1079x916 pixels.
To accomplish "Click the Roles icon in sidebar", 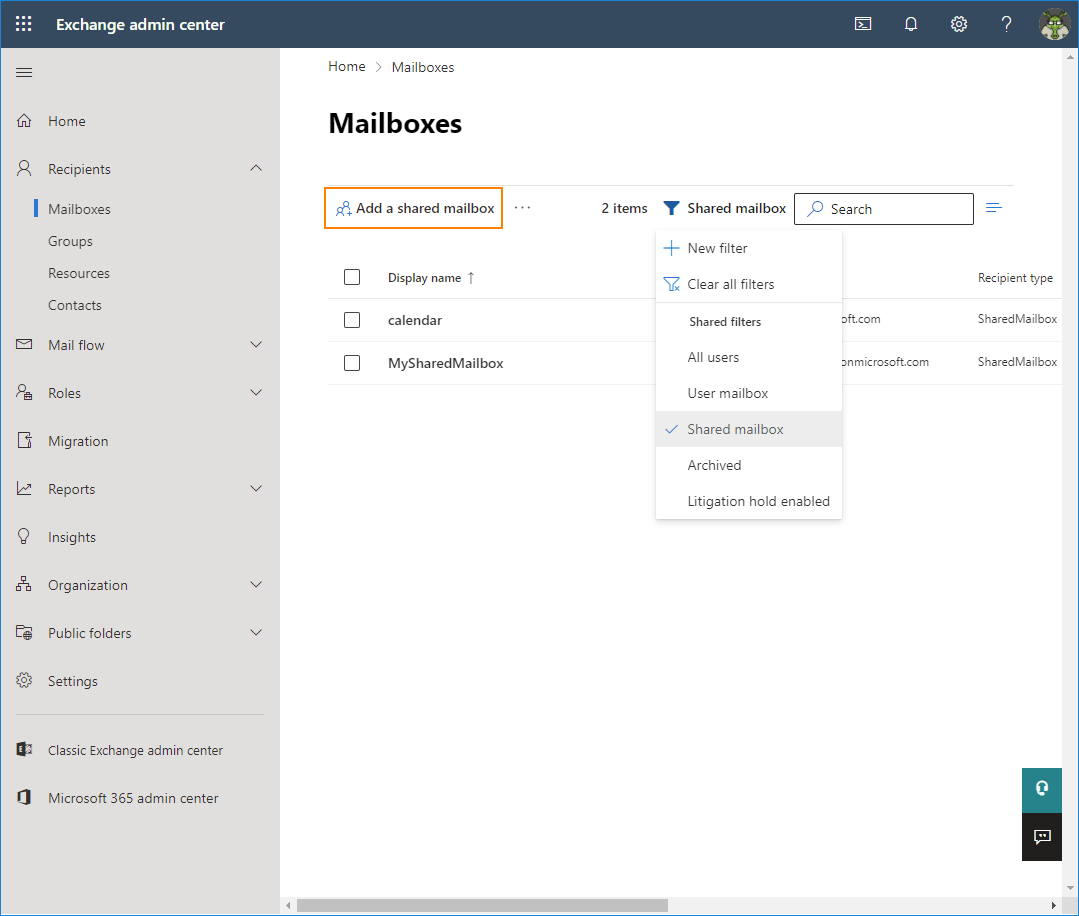I will coord(24,392).
